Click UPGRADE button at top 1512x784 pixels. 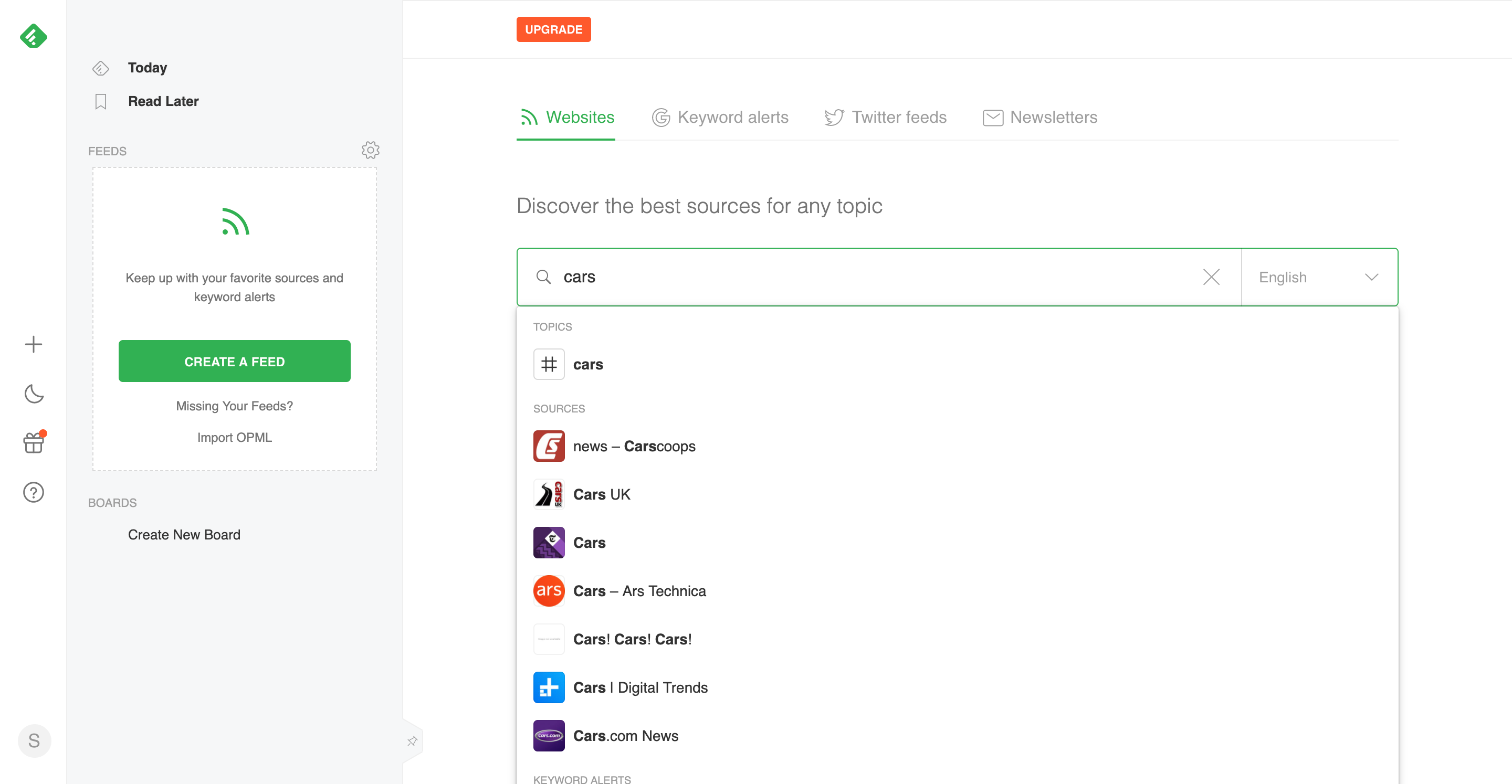pyautogui.click(x=554, y=28)
